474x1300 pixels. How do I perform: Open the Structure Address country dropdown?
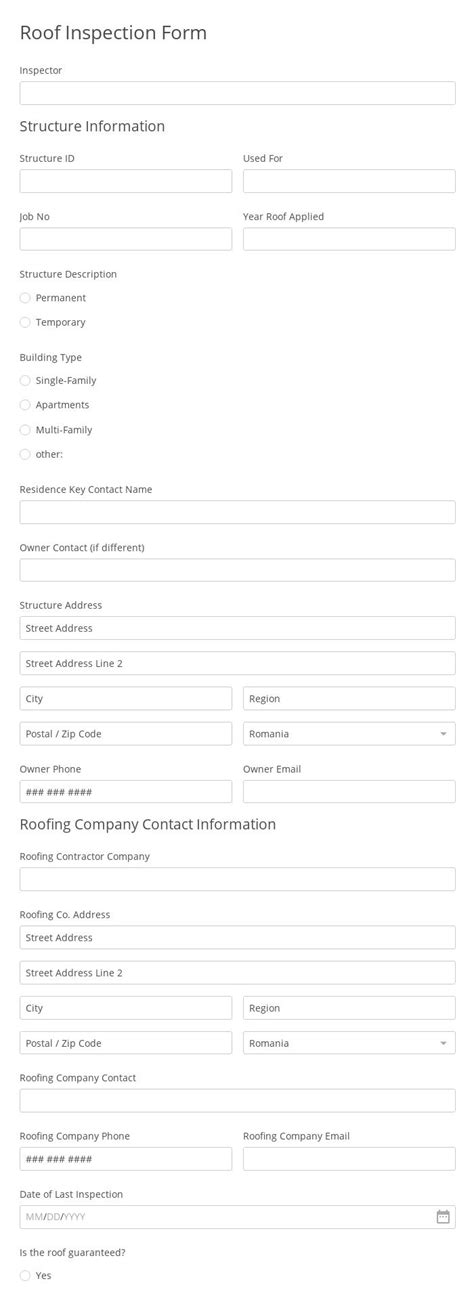[x=349, y=734]
